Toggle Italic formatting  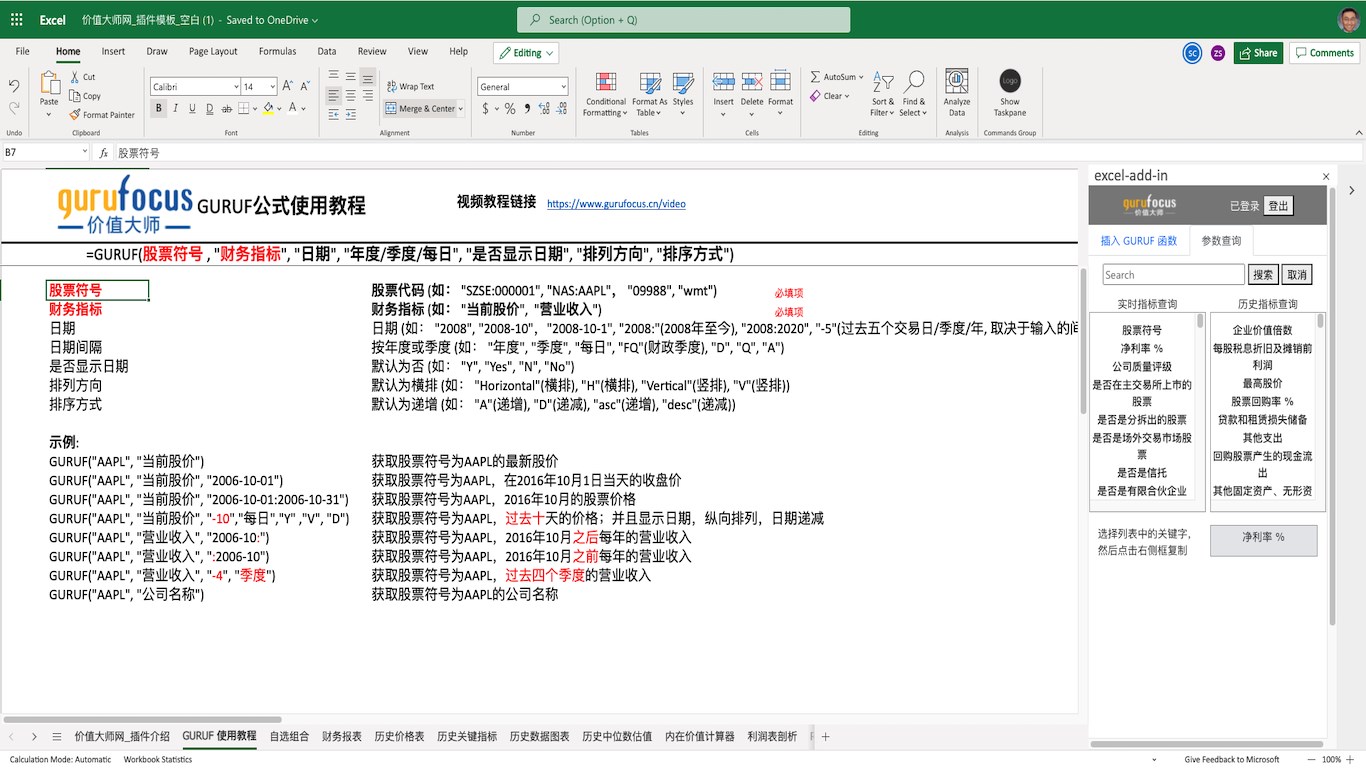click(x=176, y=108)
